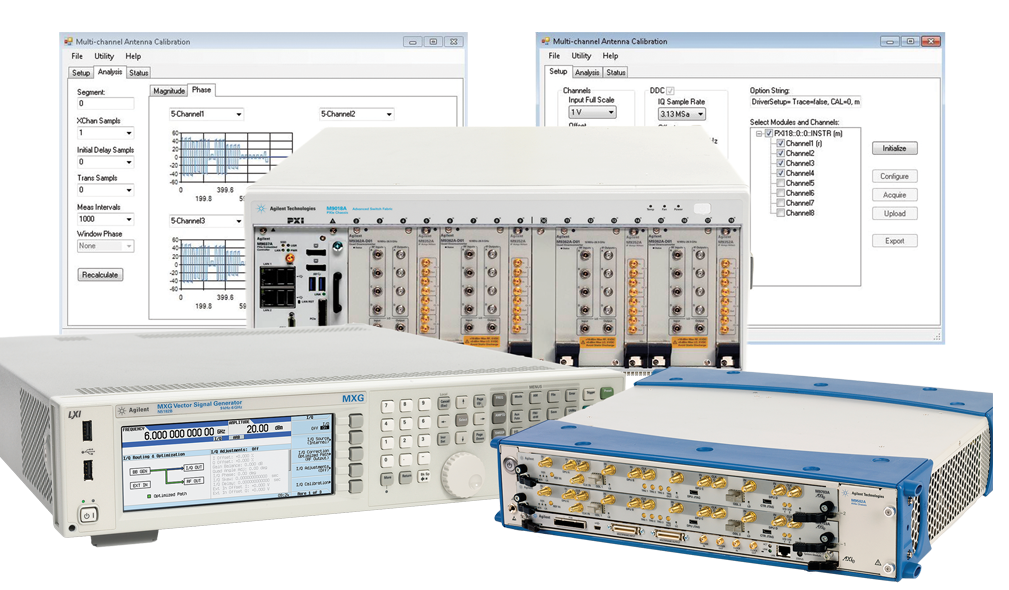The height and width of the screenshot is (590, 1009).
Task: Click the Segment input field
Action: [106, 103]
